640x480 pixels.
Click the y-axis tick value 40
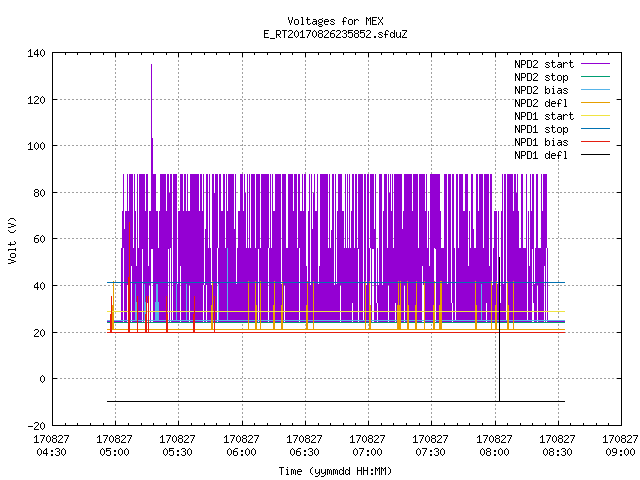pyautogui.click(x=40, y=286)
